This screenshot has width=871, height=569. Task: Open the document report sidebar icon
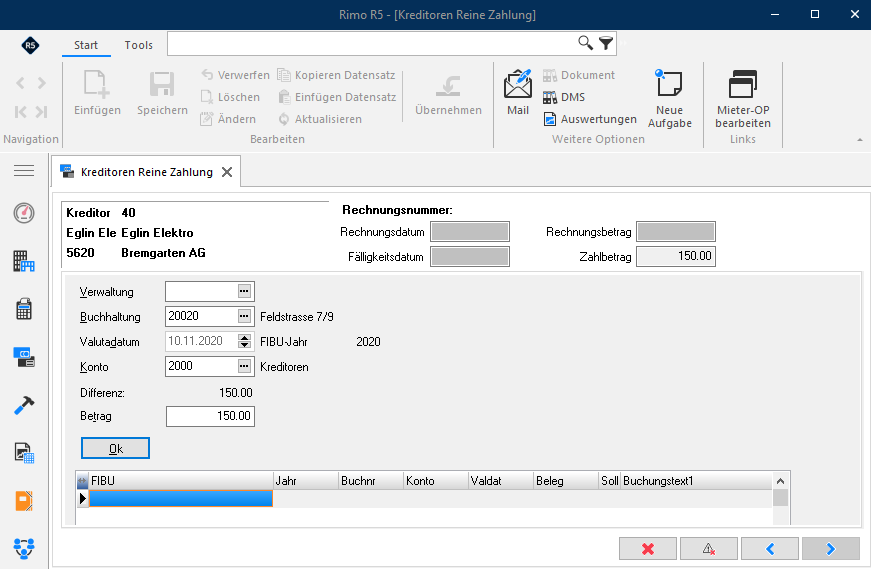24,453
